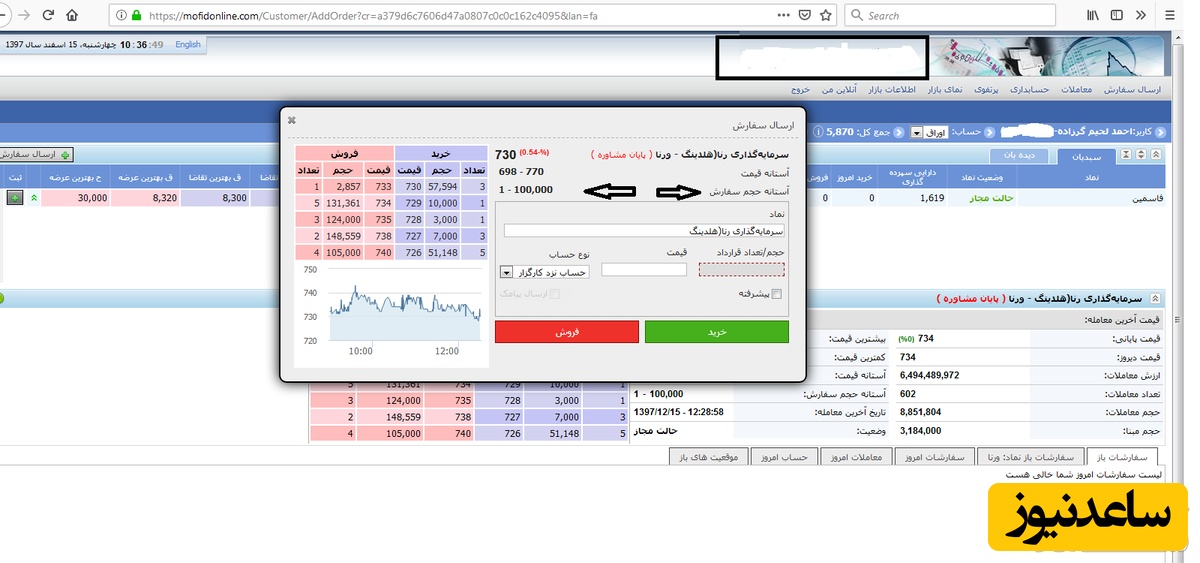Open the پرتفوی menu
The image size is (1200, 563).
[965, 90]
